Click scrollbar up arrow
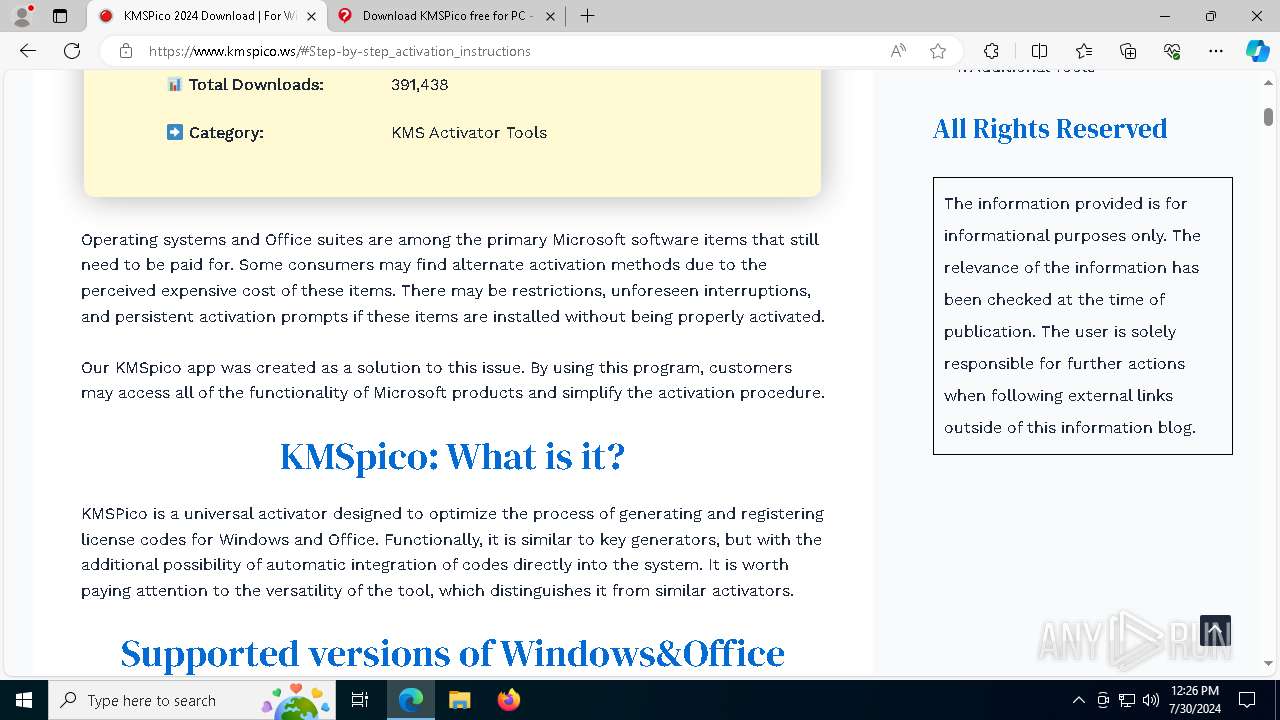This screenshot has height=720, width=1280. [x=1268, y=84]
